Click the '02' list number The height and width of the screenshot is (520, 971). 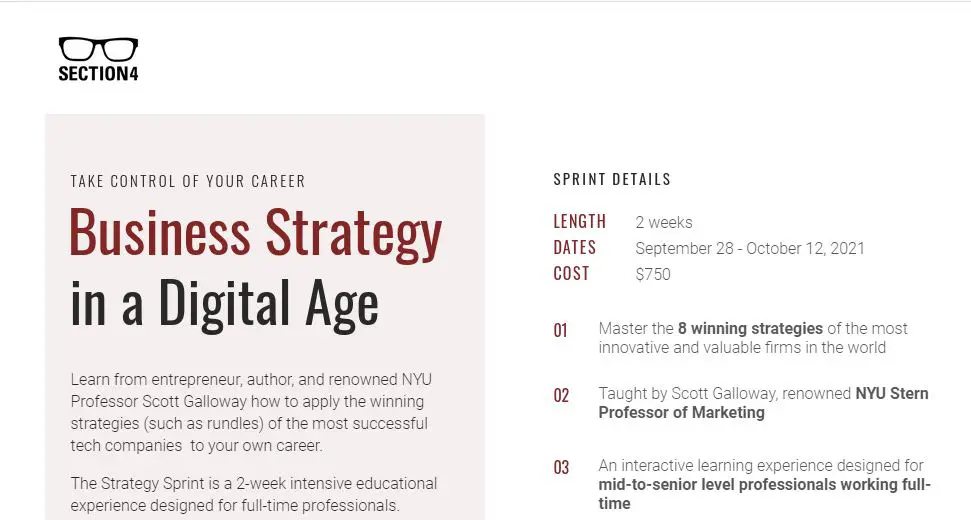[x=561, y=396]
